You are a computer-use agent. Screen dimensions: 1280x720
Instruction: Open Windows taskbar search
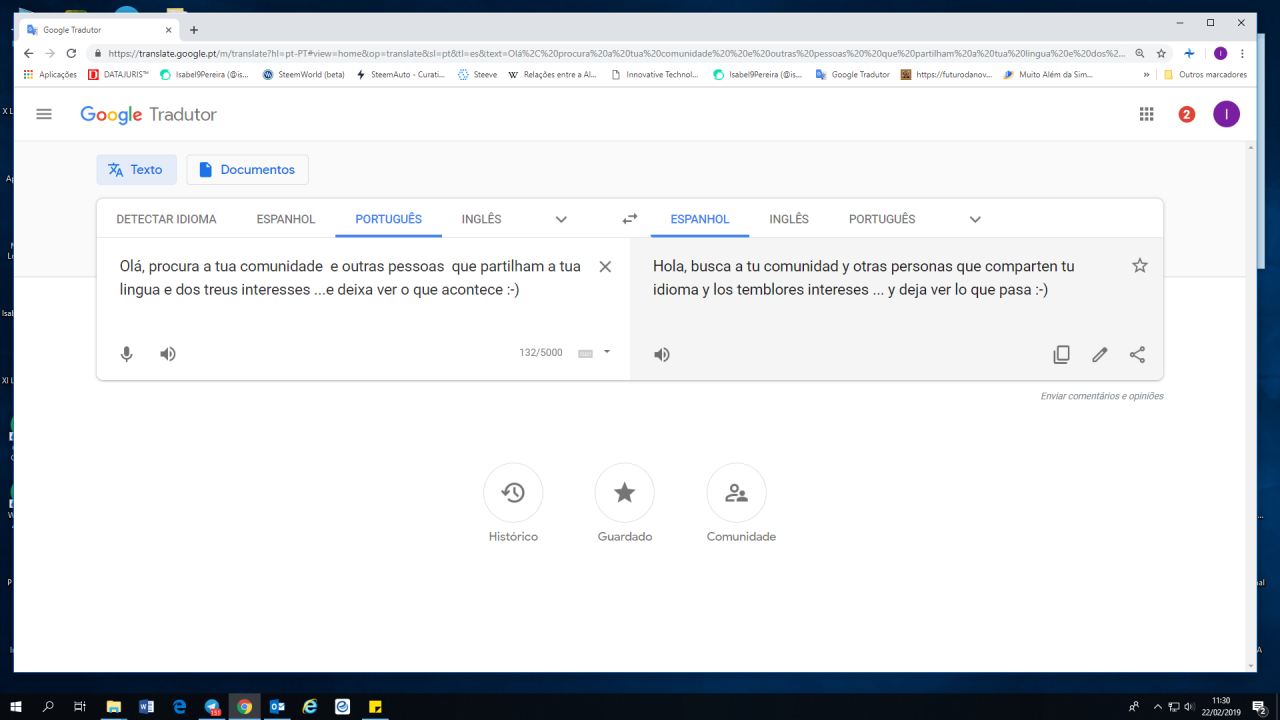(48, 707)
